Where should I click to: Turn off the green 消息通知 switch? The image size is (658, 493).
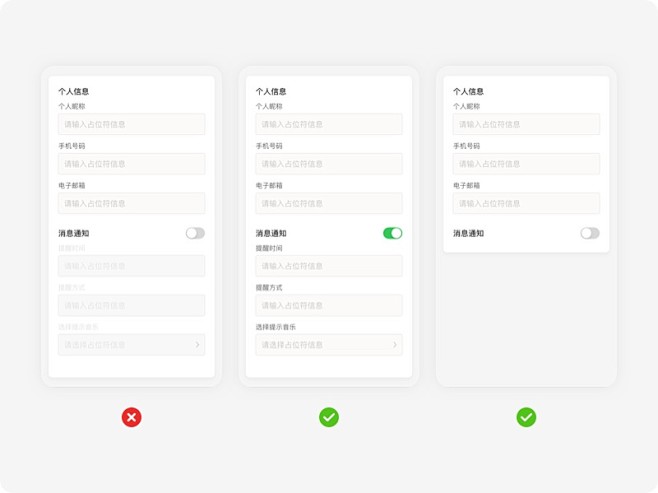click(392, 233)
